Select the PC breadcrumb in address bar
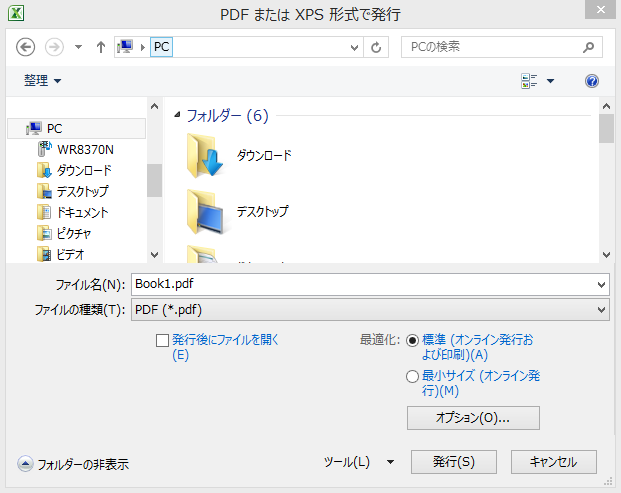The height and width of the screenshot is (493, 621). click(x=161, y=47)
